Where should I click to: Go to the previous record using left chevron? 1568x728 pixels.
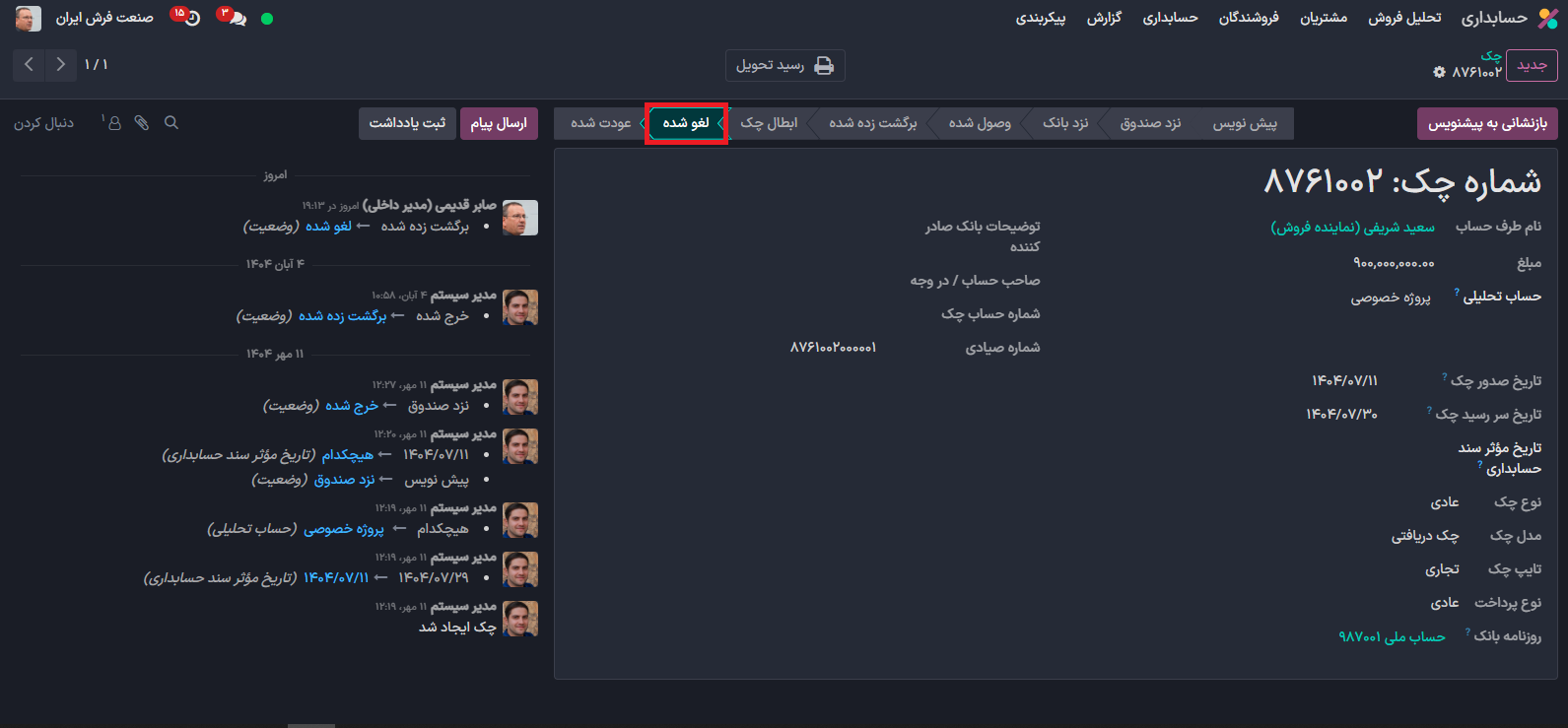[29, 64]
